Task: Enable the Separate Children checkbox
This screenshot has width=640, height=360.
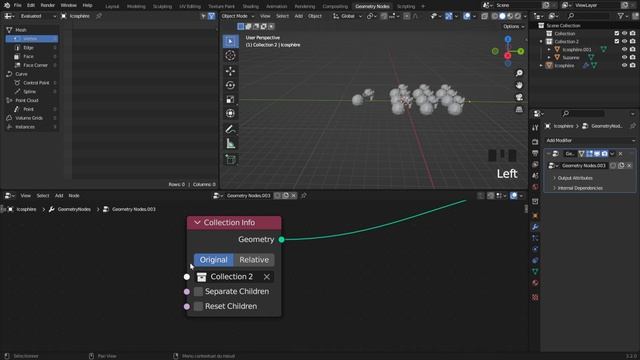Action: [198, 291]
